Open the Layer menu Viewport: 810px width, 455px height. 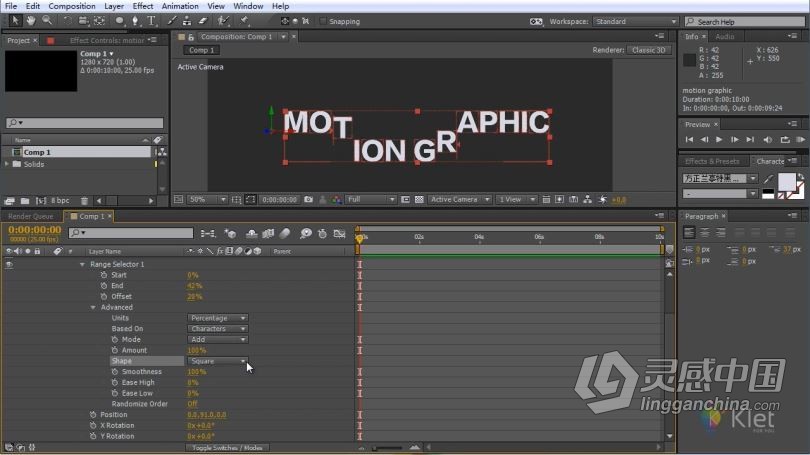pos(114,6)
